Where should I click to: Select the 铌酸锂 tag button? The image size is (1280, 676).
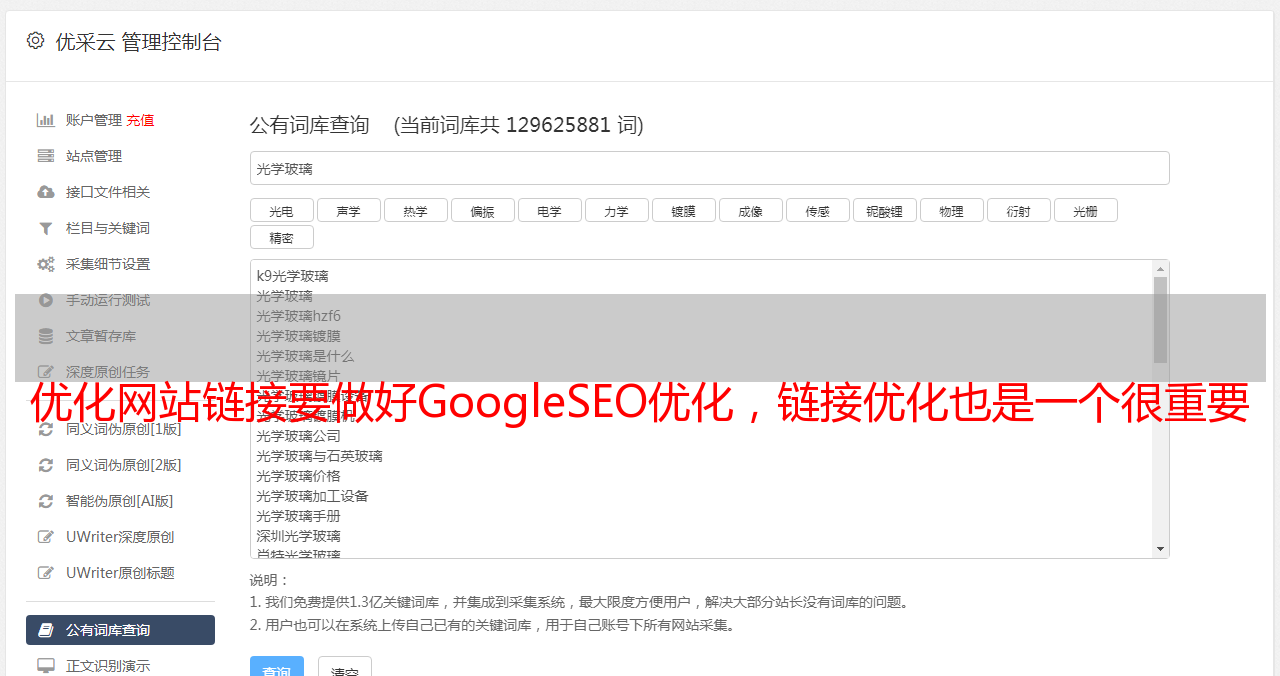(x=884, y=211)
